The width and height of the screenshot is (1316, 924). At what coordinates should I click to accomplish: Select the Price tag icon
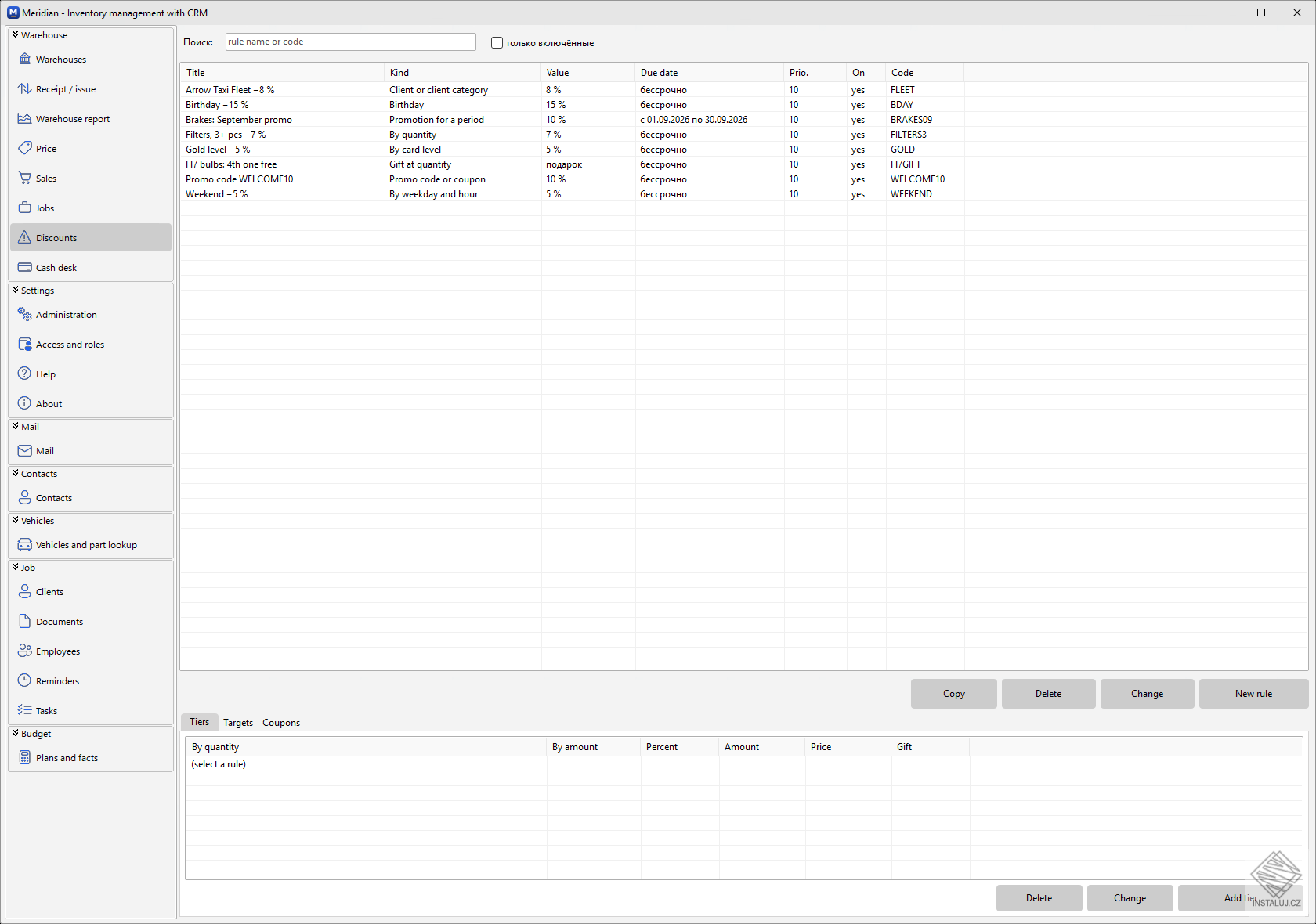pyautogui.click(x=25, y=149)
